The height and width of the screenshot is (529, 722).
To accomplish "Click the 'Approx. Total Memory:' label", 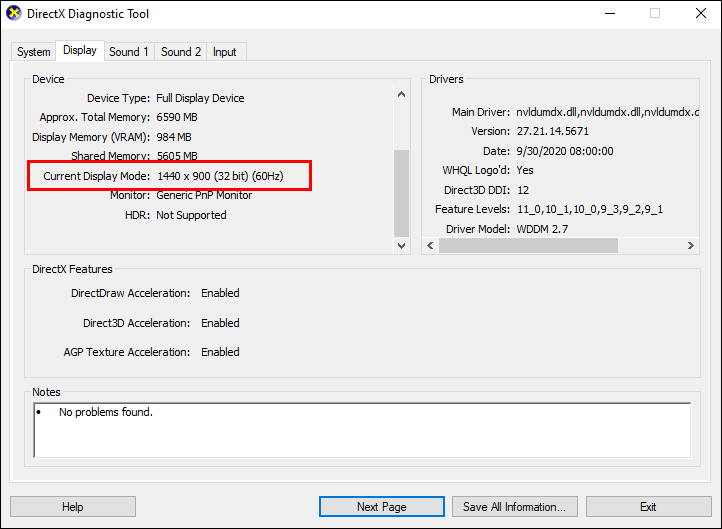I will pyautogui.click(x=95, y=117).
